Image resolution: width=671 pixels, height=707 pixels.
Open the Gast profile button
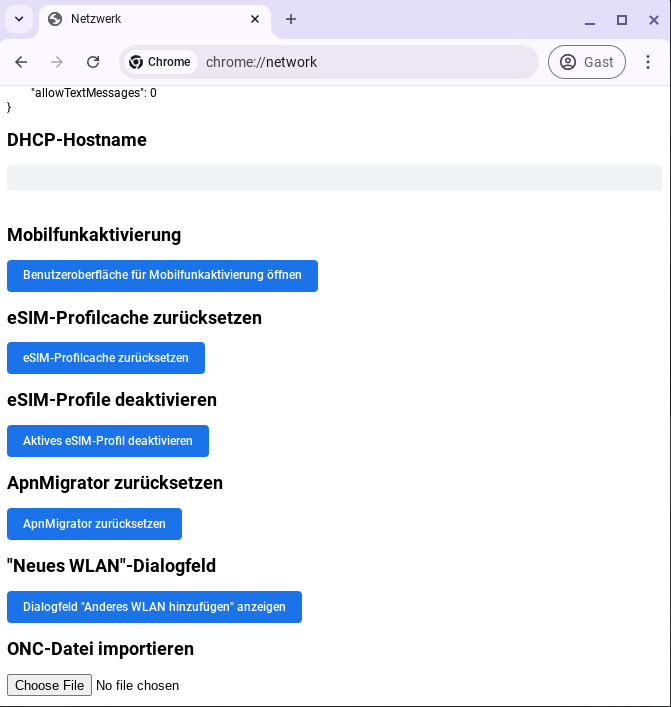586,62
